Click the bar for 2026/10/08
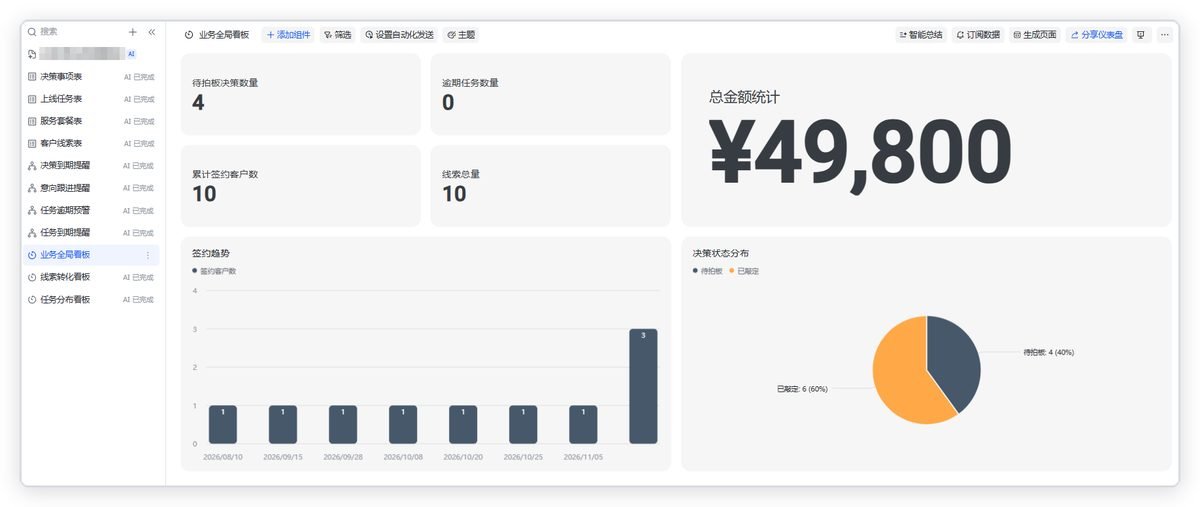Screen dimensions: 1200x507 tap(403, 424)
